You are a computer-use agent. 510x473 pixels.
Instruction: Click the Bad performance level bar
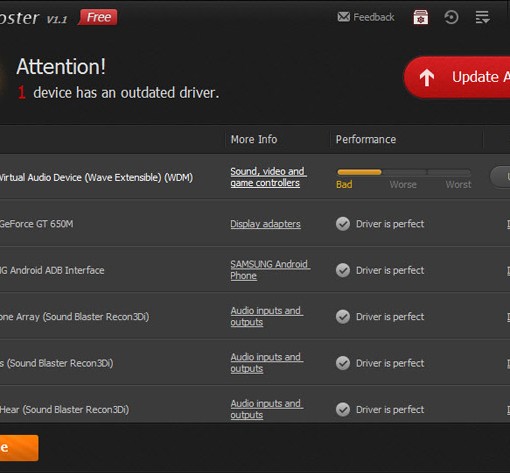[x=359, y=172]
